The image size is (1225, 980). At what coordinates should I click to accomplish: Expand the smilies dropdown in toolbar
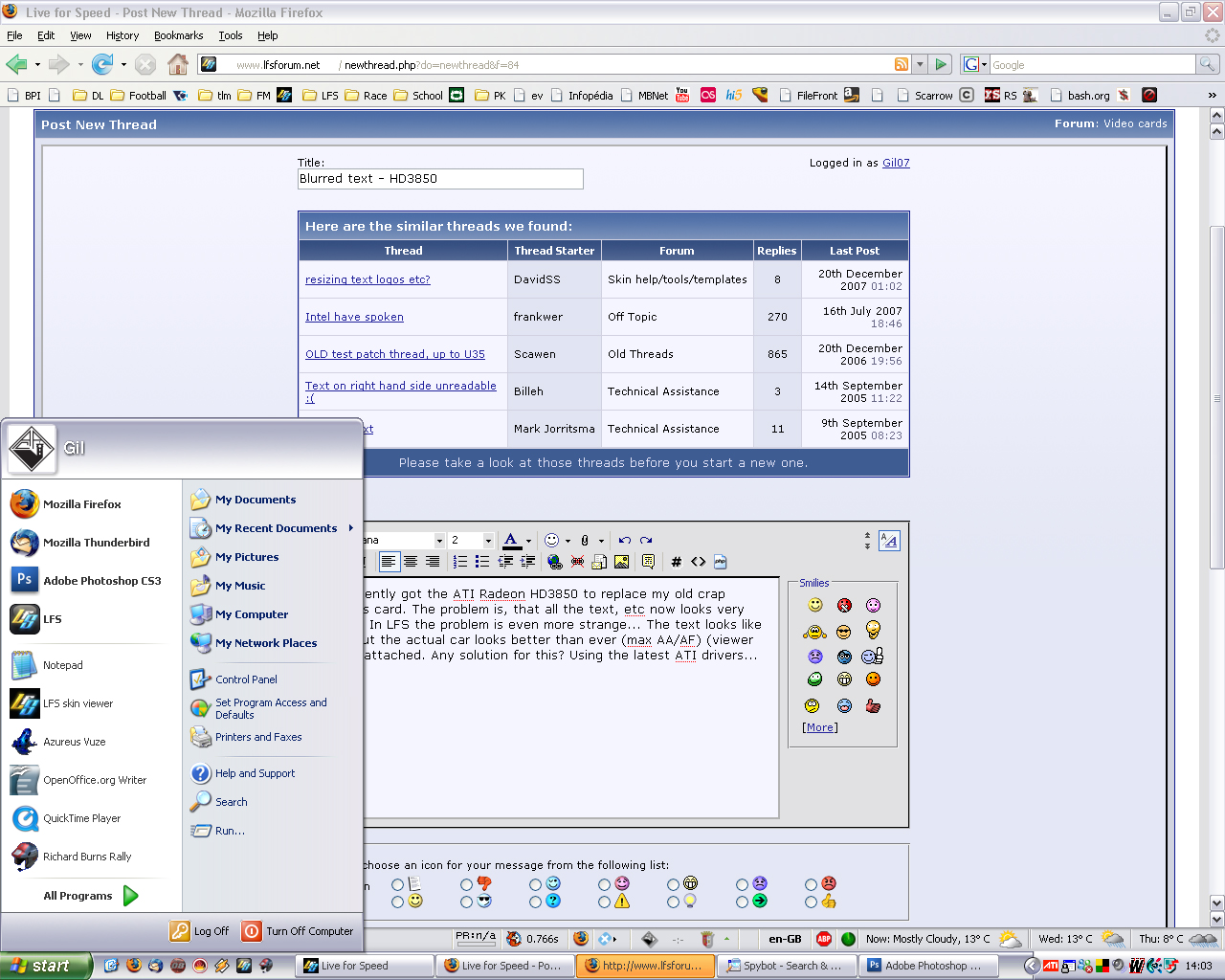tap(568, 541)
